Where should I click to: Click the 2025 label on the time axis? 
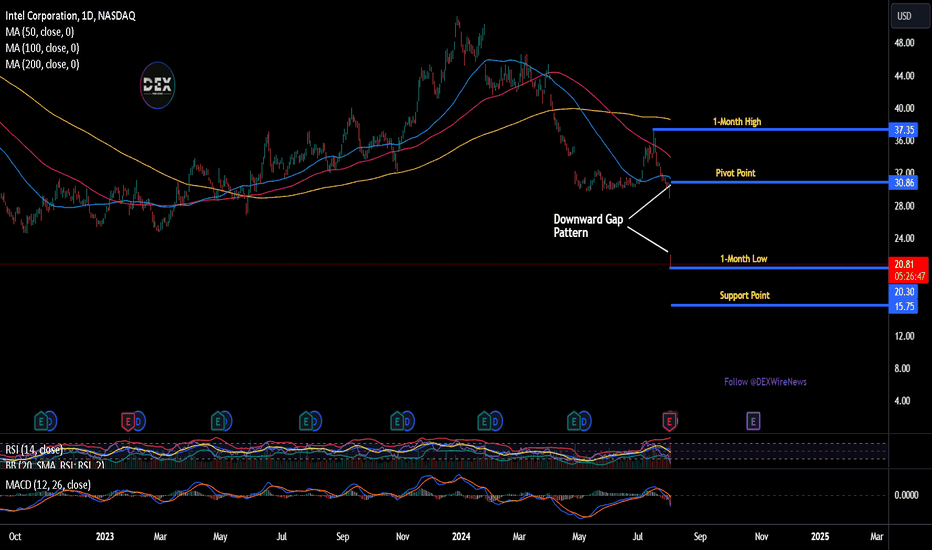[x=820, y=536]
